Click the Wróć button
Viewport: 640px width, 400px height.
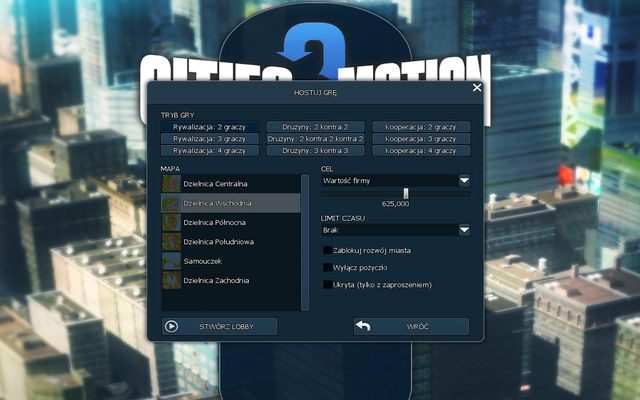[411, 327]
